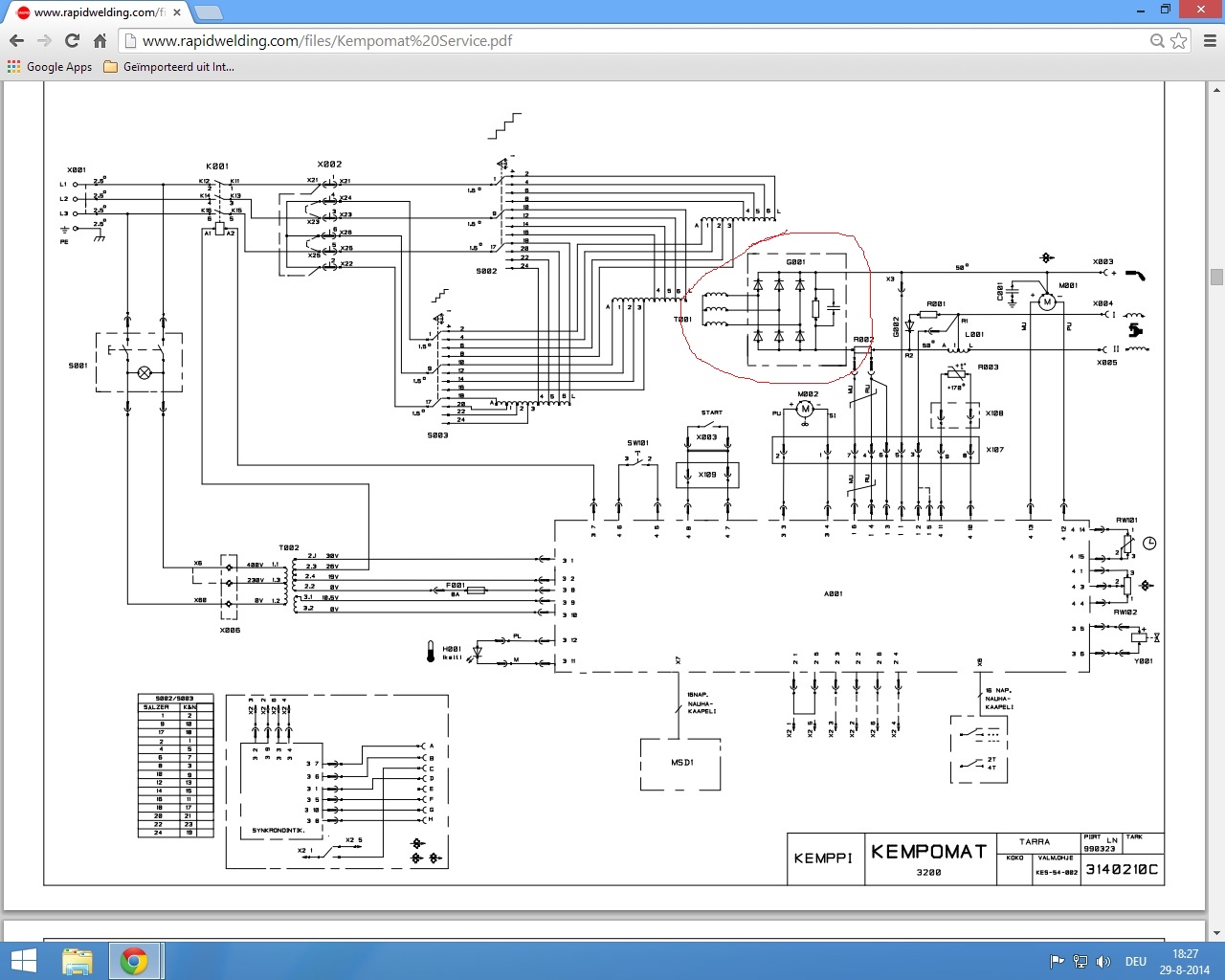Screen dimensions: 1225x980
Task: Click the zoom magnifier icon in address bar
Action: pos(1157,40)
